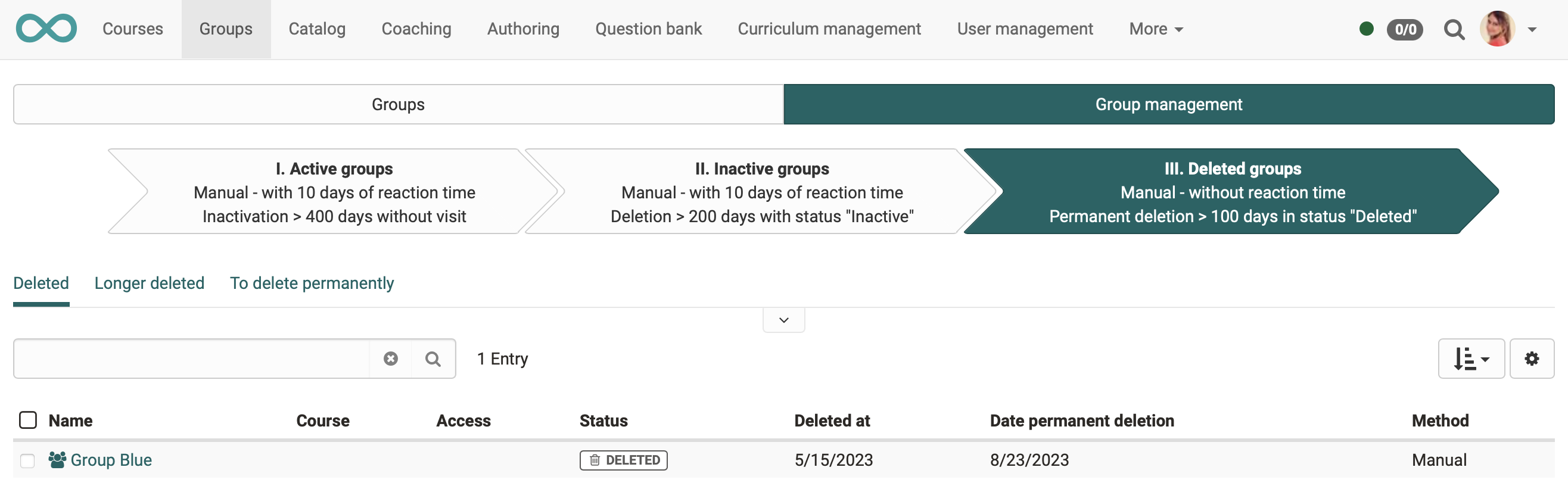
Task: Check the Group Blue row checkbox
Action: (x=27, y=460)
